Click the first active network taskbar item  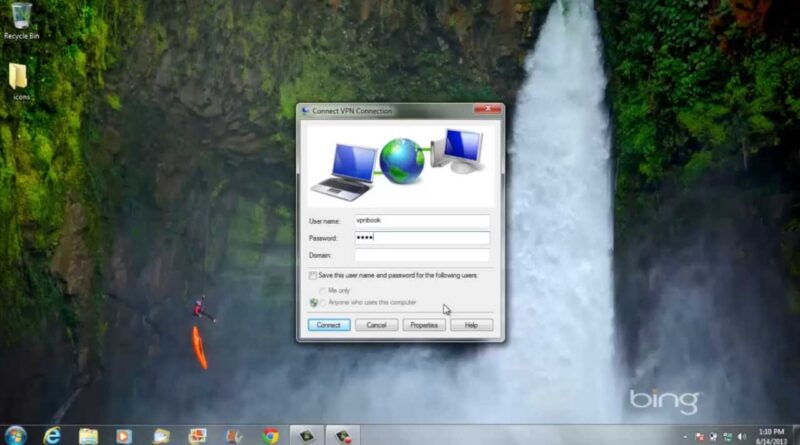(x=307, y=436)
